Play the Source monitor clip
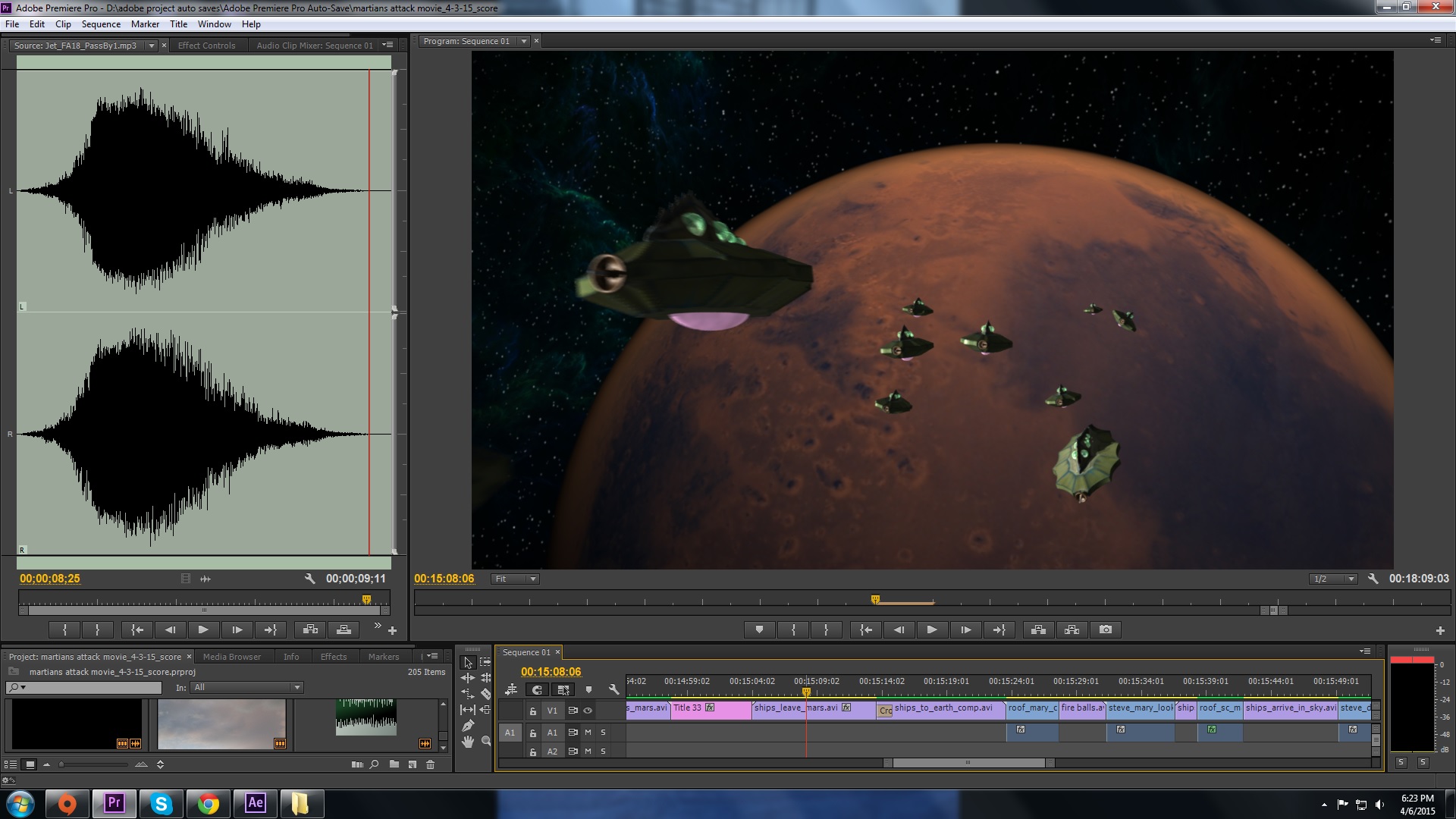Viewport: 1456px width, 819px height. click(x=203, y=629)
